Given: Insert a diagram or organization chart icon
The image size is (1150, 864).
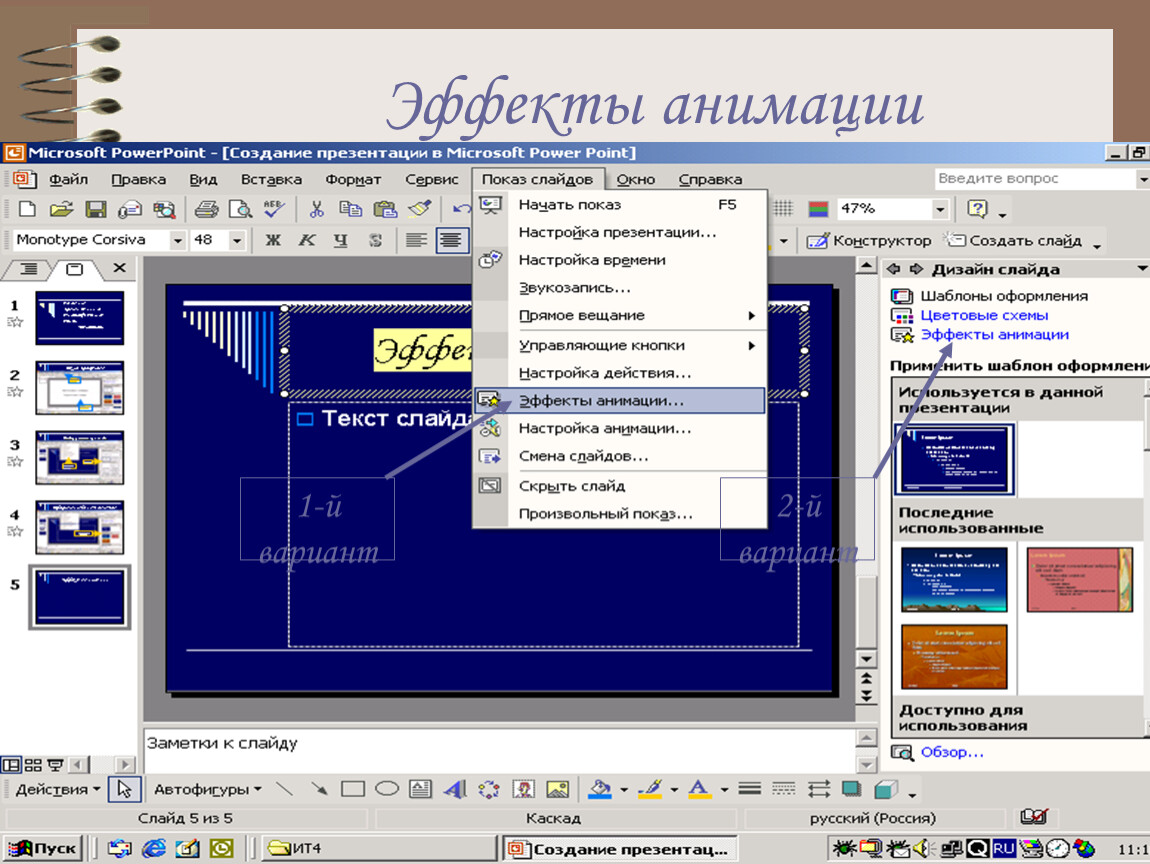Looking at the screenshot, I should (488, 789).
